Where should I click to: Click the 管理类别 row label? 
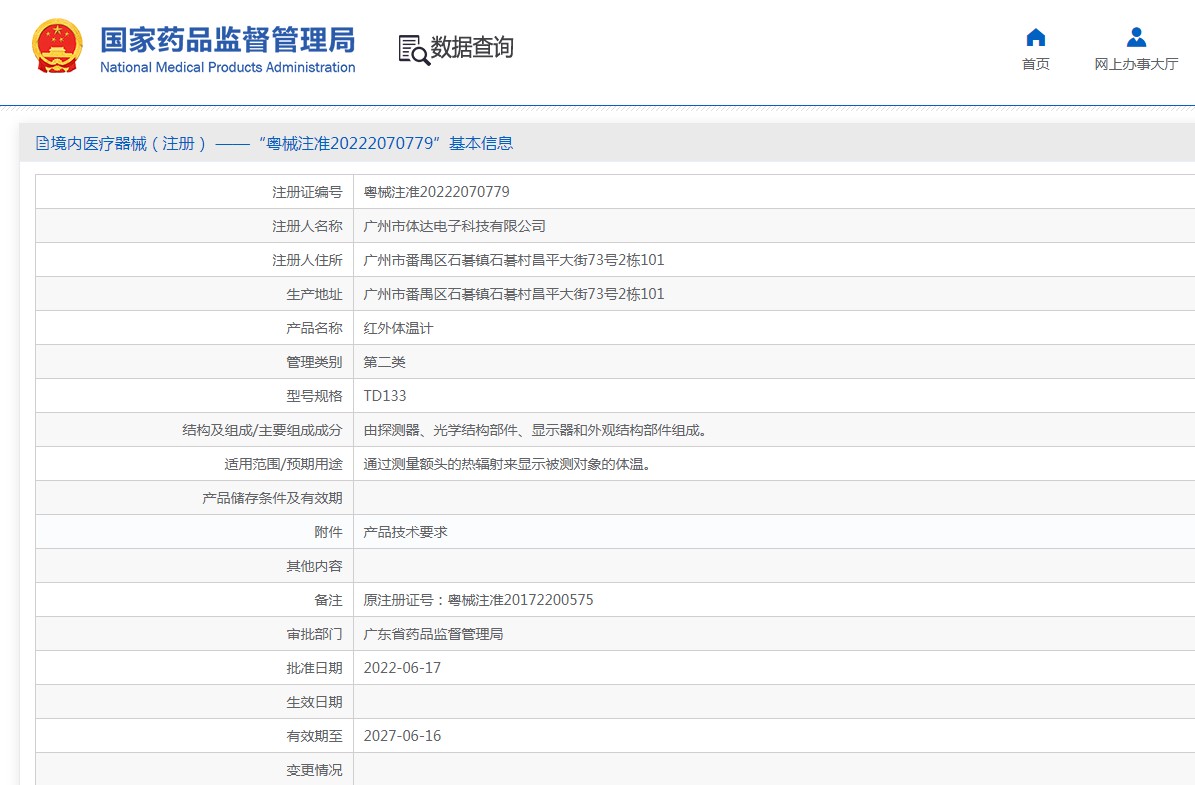(314, 362)
